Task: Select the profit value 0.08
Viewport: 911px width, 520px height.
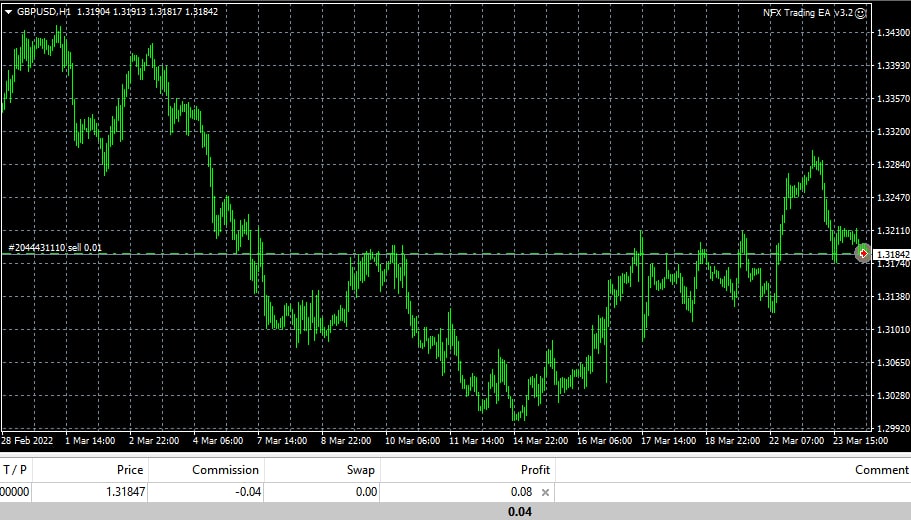Action: 521,492
